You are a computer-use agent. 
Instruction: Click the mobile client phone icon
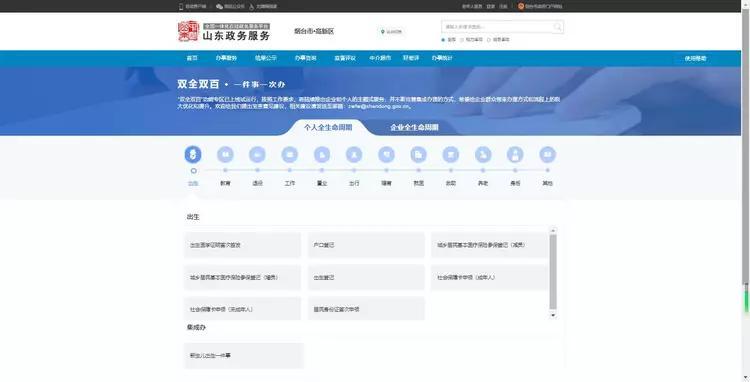click(181, 6)
